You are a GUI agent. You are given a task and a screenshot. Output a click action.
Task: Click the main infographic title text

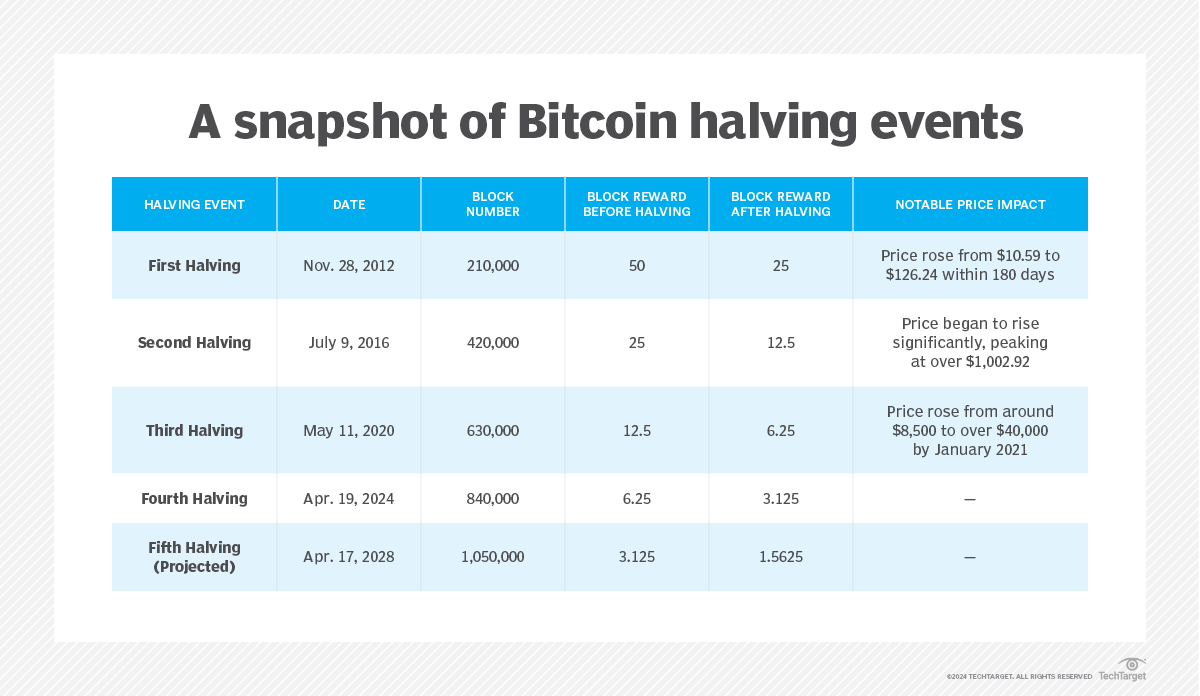(606, 122)
